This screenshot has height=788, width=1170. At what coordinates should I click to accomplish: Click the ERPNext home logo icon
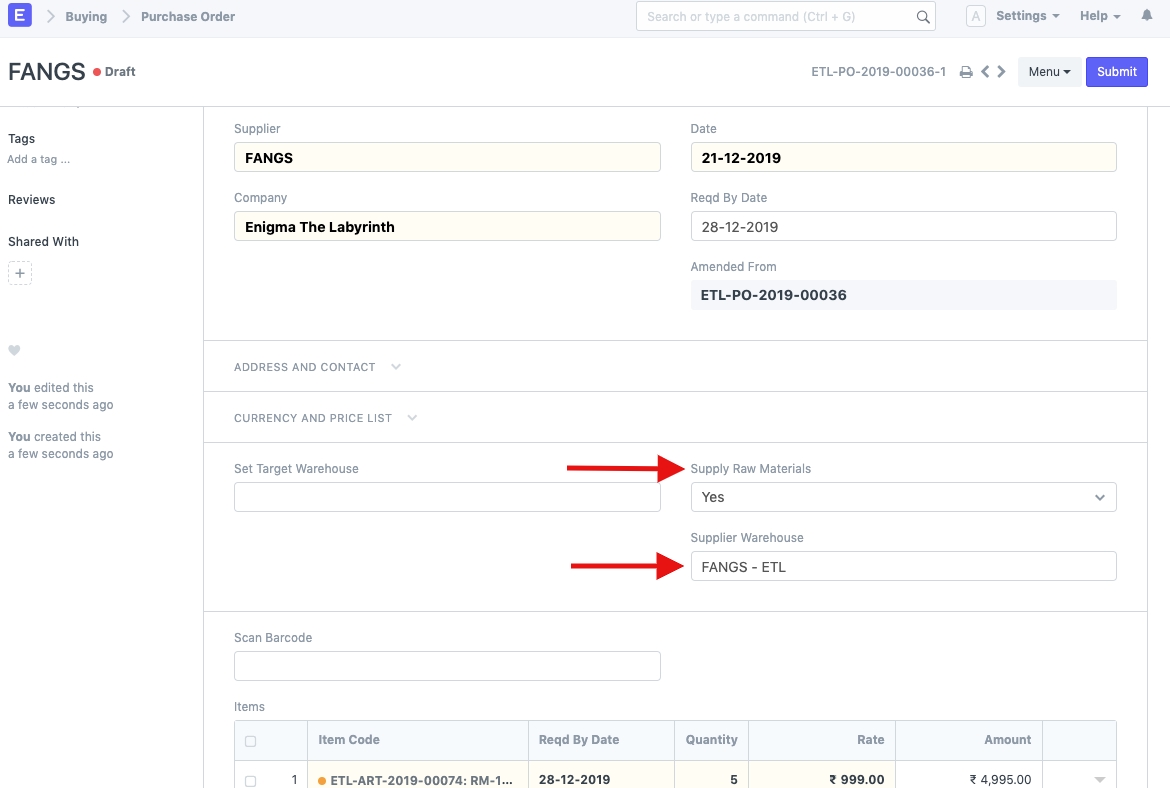pyautogui.click(x=19, y=16)
